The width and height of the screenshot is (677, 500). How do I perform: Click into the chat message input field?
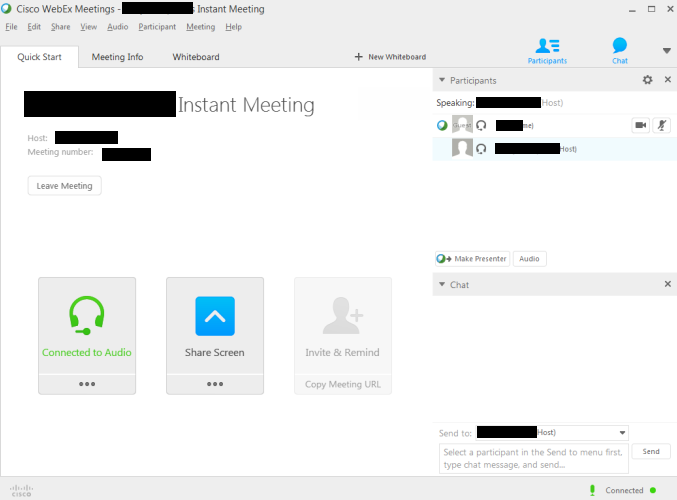click(x=534, y=459)
